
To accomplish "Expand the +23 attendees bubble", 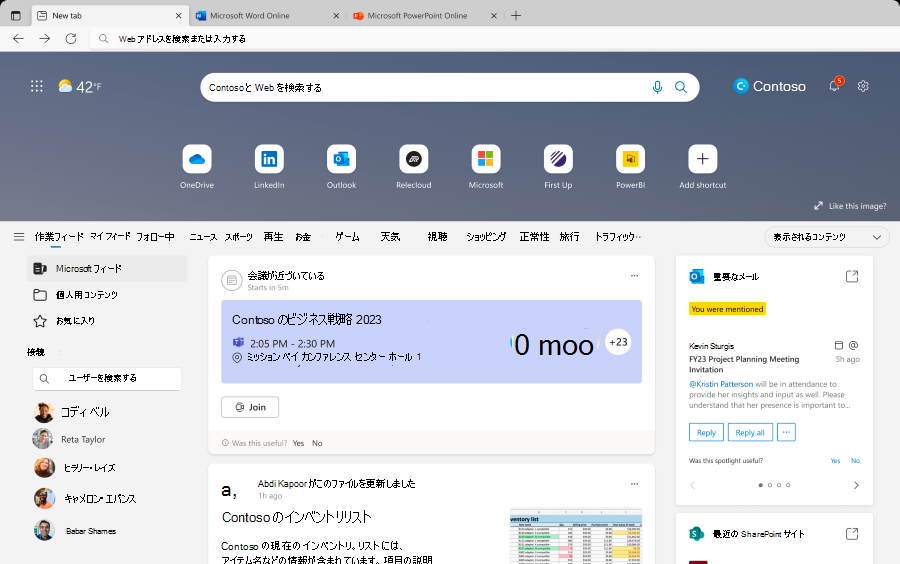I will 618,342.
